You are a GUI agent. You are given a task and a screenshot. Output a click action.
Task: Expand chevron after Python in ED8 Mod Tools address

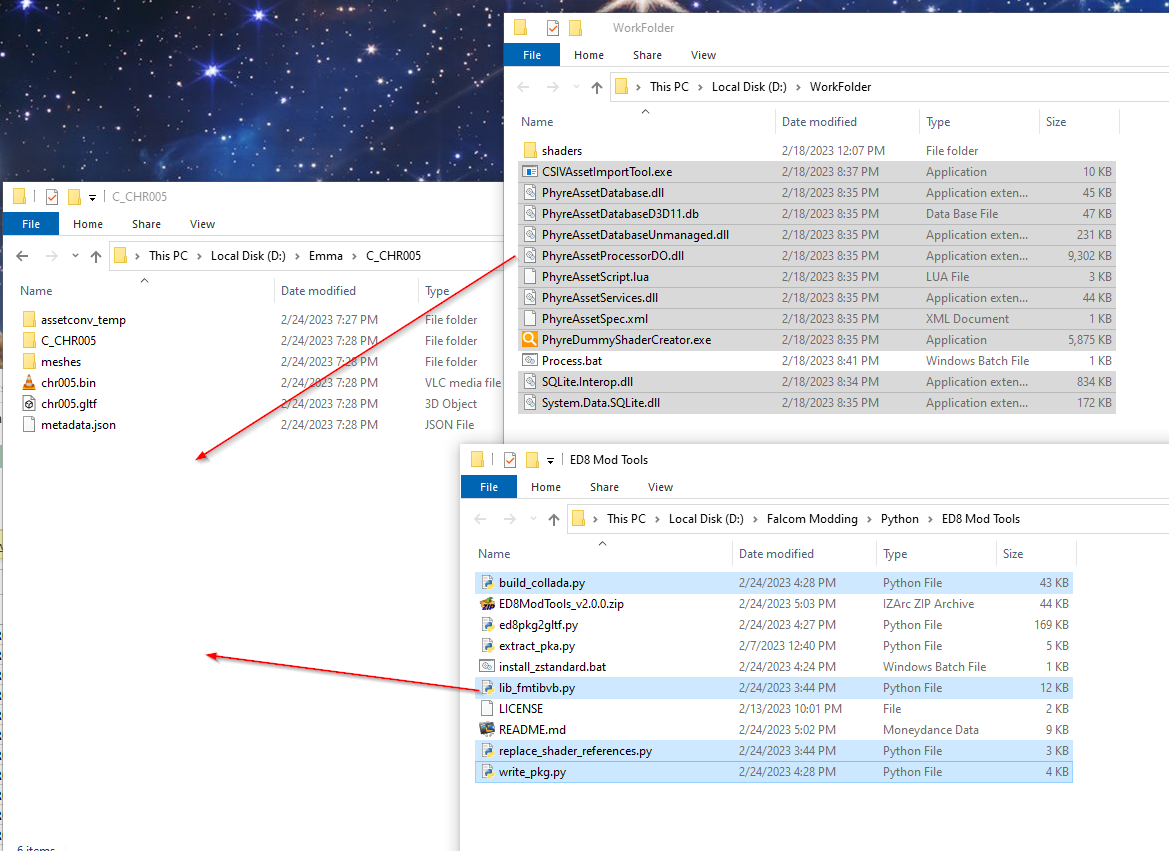(930, 519)
